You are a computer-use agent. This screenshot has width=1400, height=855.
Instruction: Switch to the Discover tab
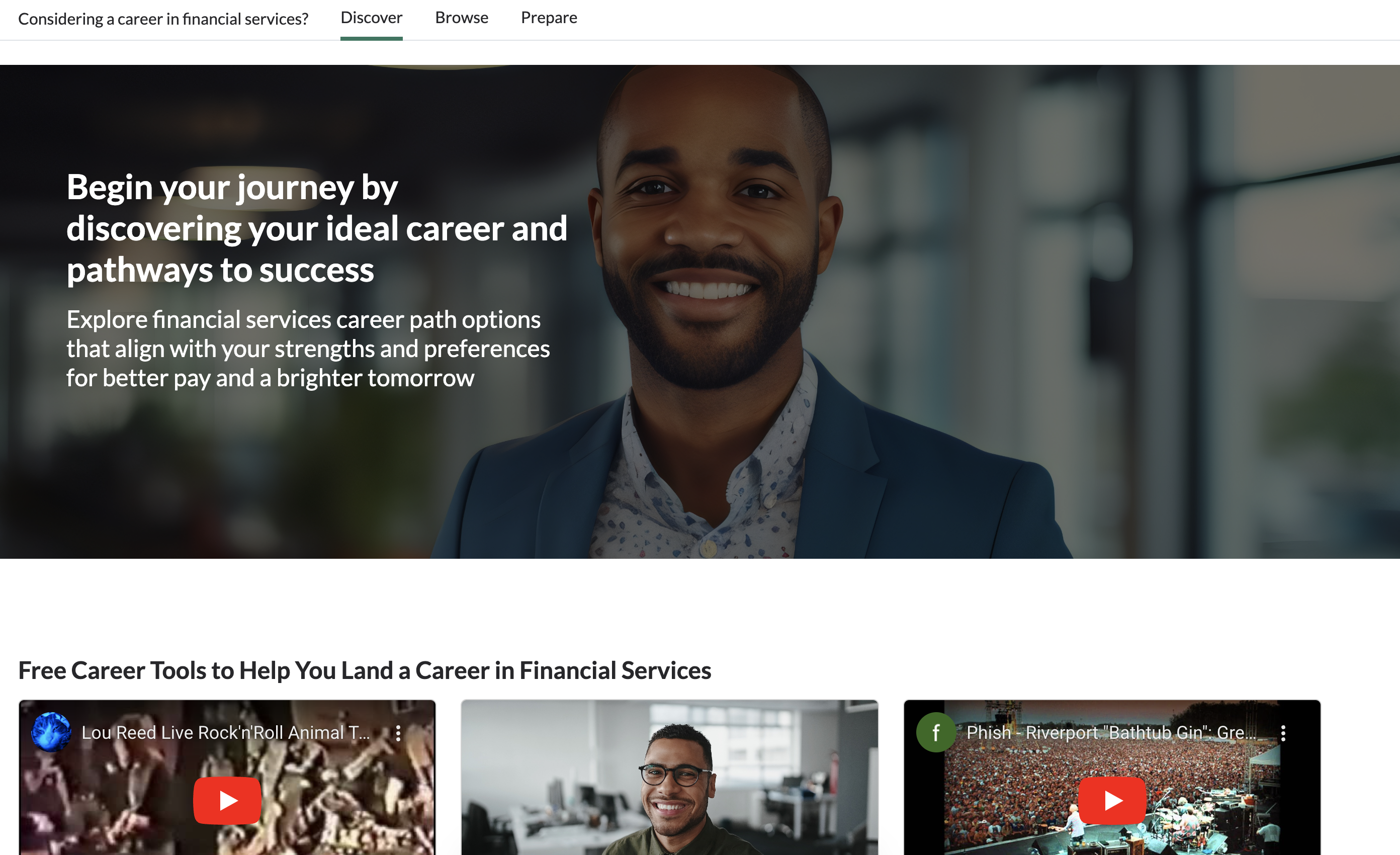(x=372, y=18)
